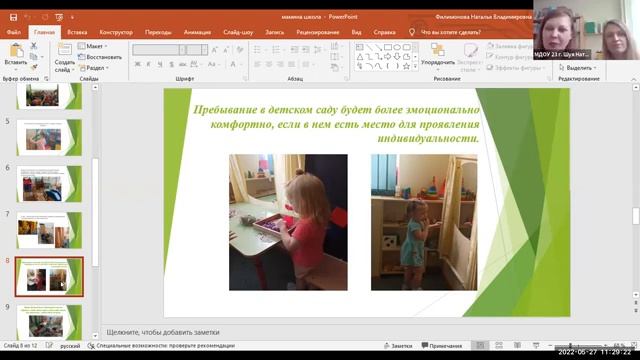Screen dimensions: 640x360
Task: Pick the triangle shape in the gallery
Action: 360,57
